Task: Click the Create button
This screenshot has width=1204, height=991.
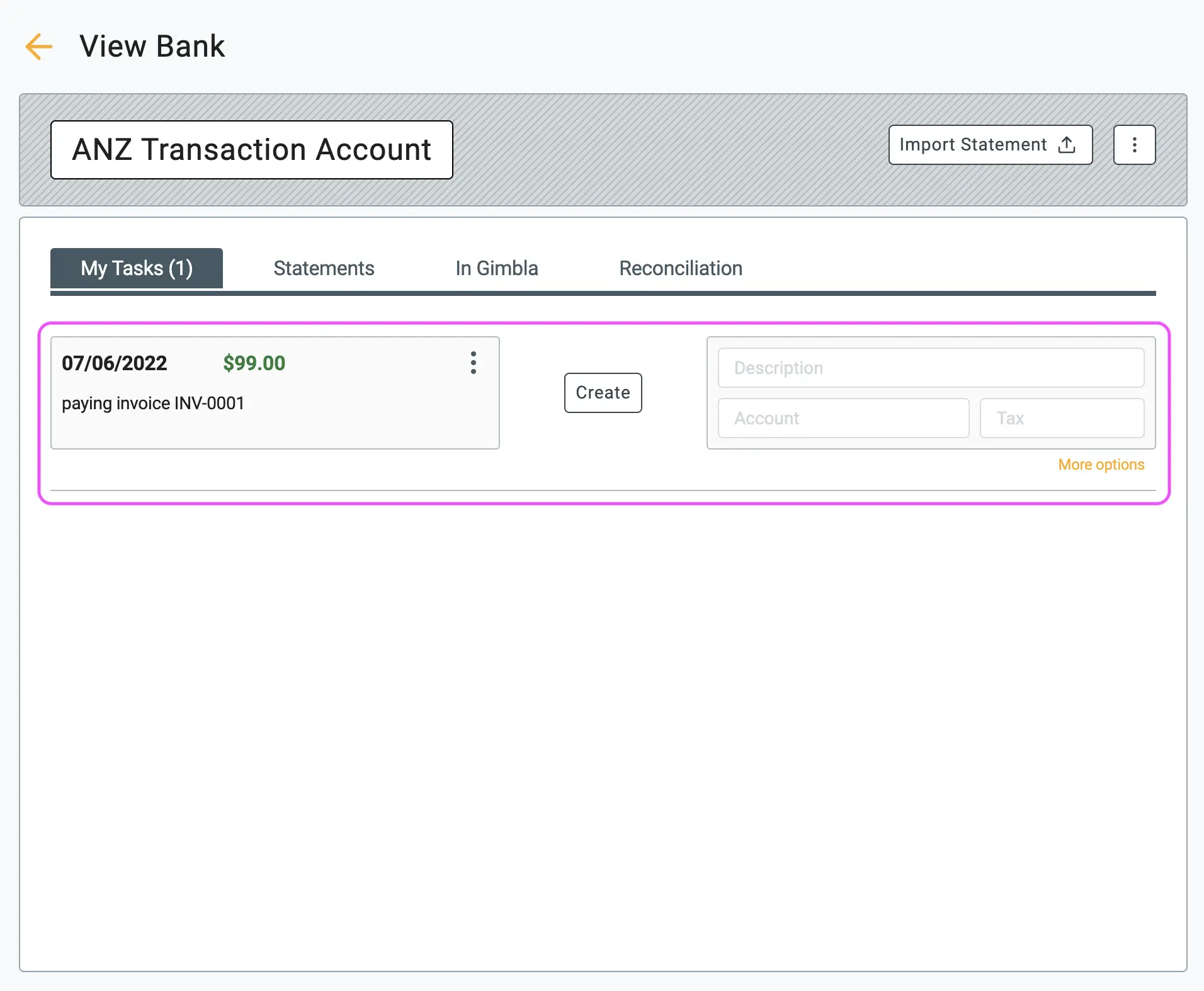Action: pos(603,393)
